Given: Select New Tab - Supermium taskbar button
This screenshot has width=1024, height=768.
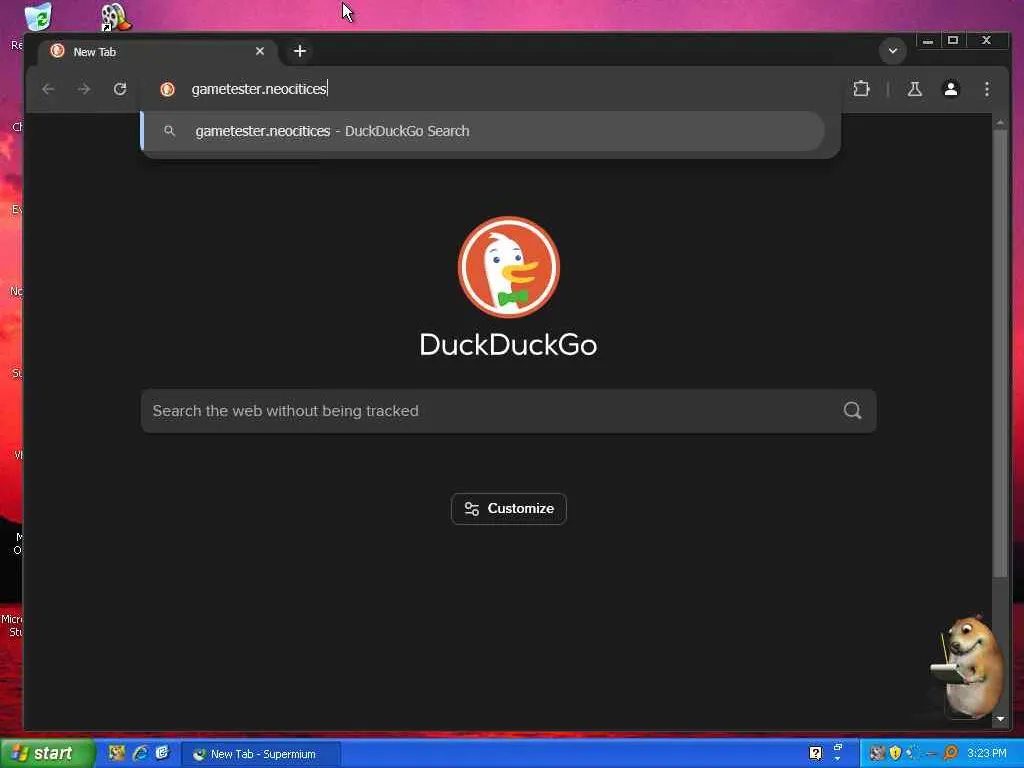Looking at the screenshot, I should coord(260,754).
